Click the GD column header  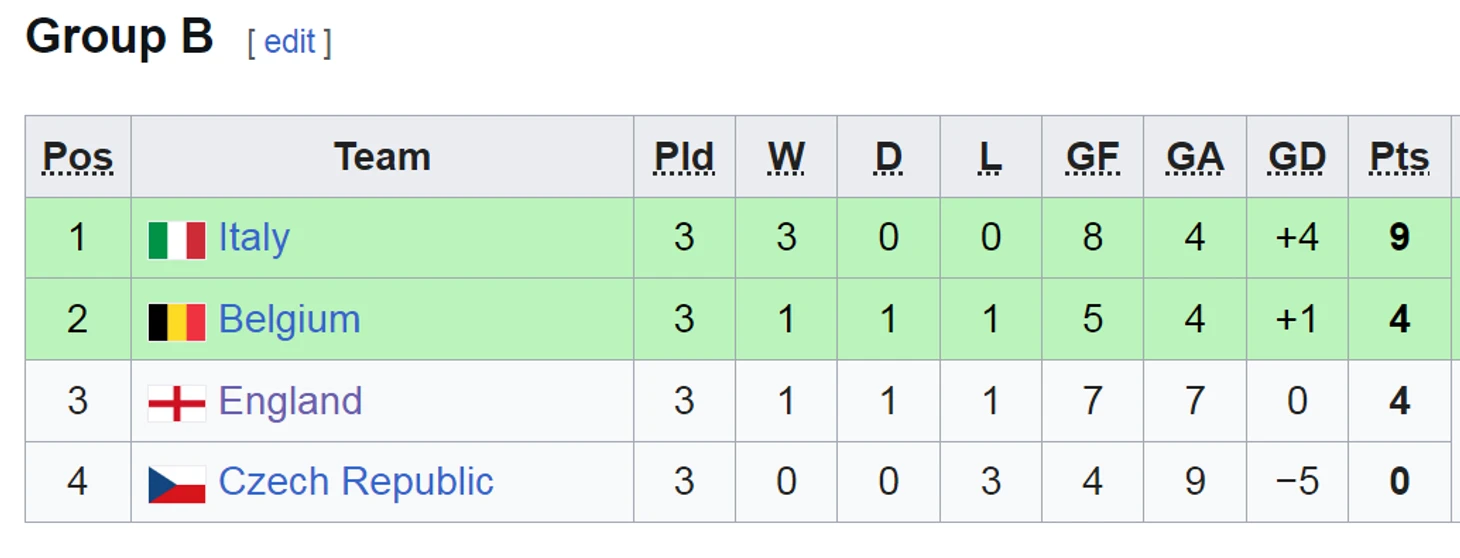coord(1297,157)
